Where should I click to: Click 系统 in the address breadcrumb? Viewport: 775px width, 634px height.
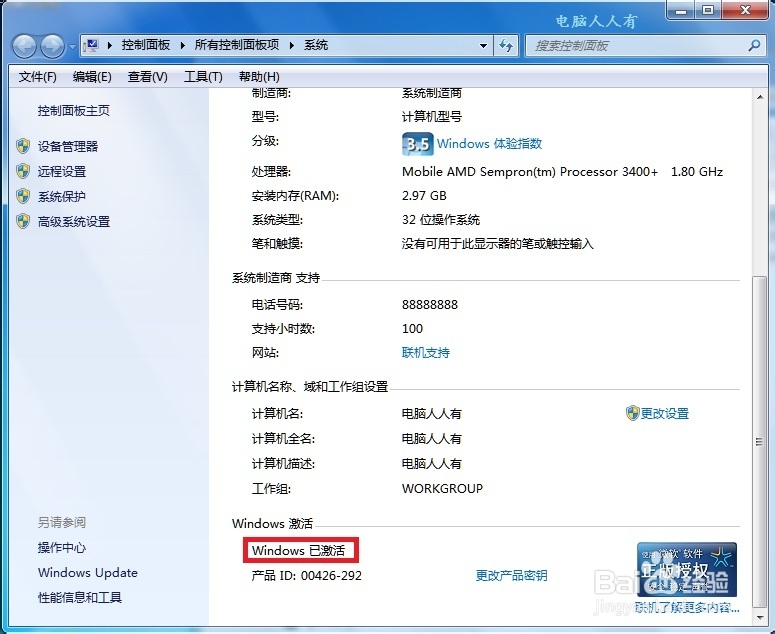(x=316, y=45)
